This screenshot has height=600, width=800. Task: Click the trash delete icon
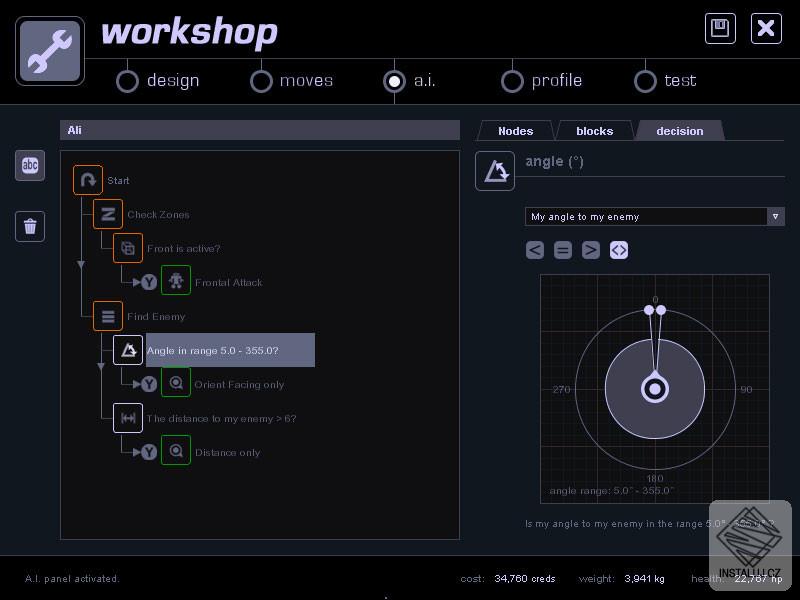(x=30, y=226)
